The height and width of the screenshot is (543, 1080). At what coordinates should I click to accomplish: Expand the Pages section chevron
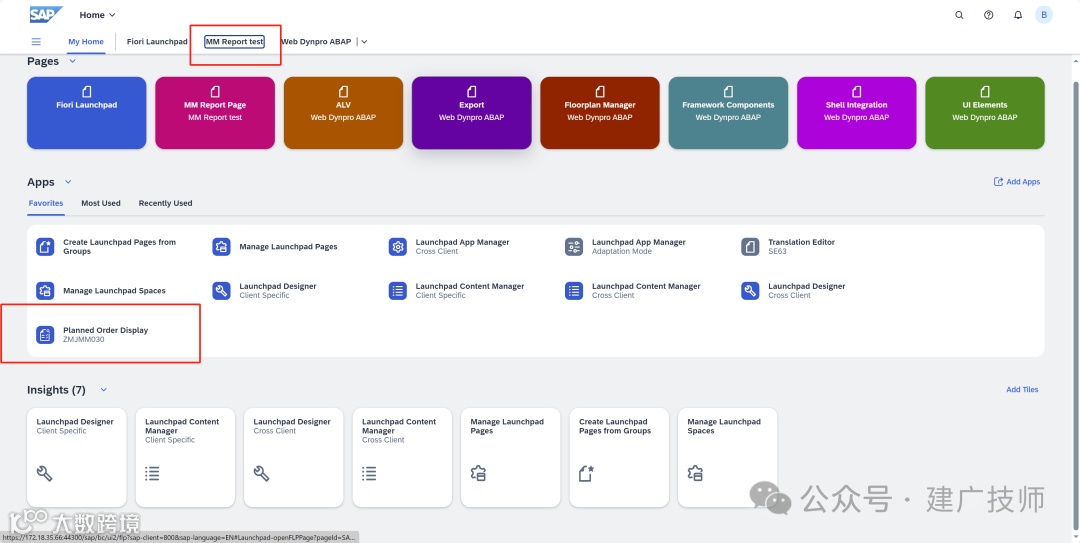click(x=72, y=61)
